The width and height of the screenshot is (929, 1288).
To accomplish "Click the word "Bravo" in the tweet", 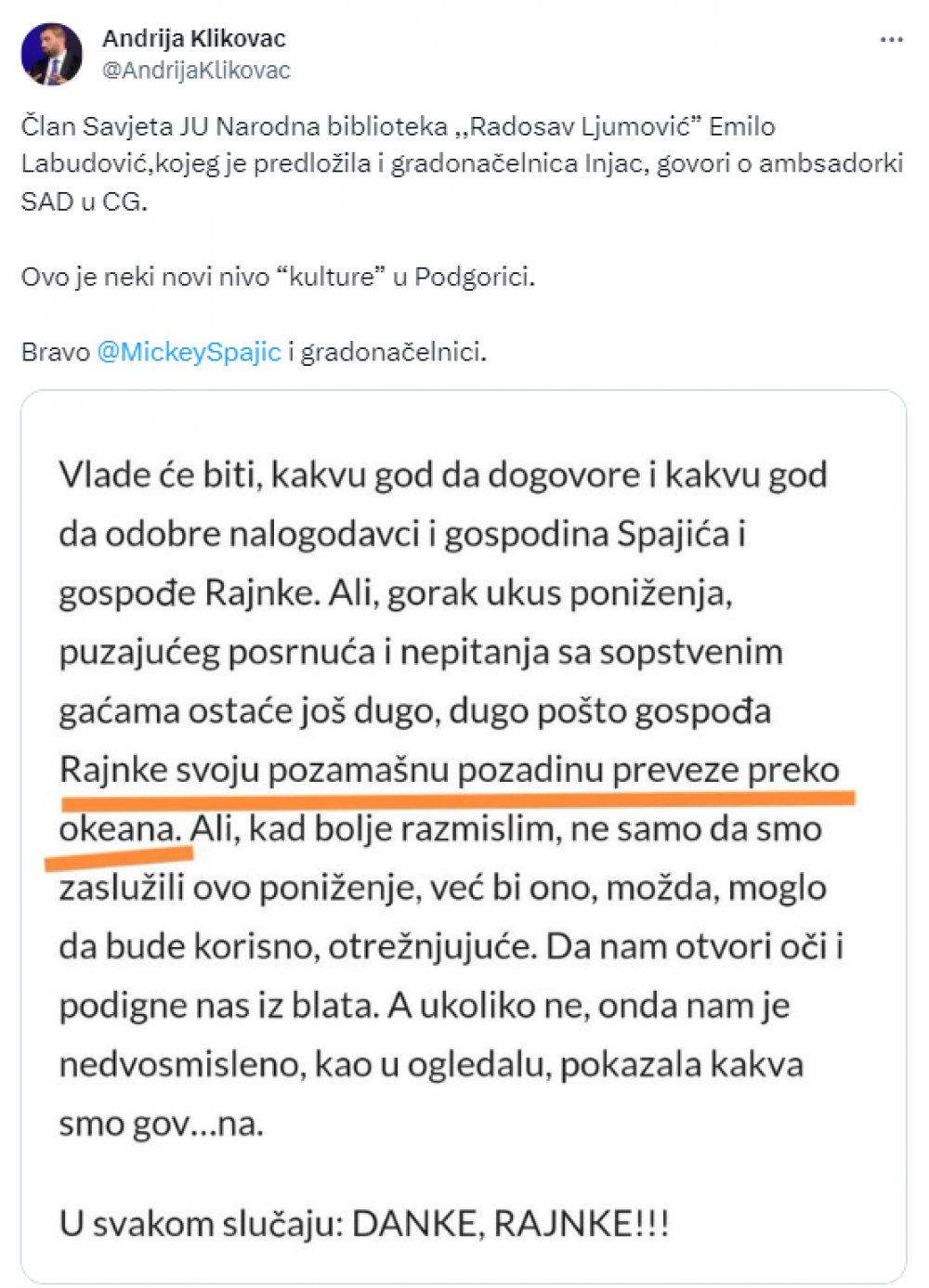I will click(56, 353).
